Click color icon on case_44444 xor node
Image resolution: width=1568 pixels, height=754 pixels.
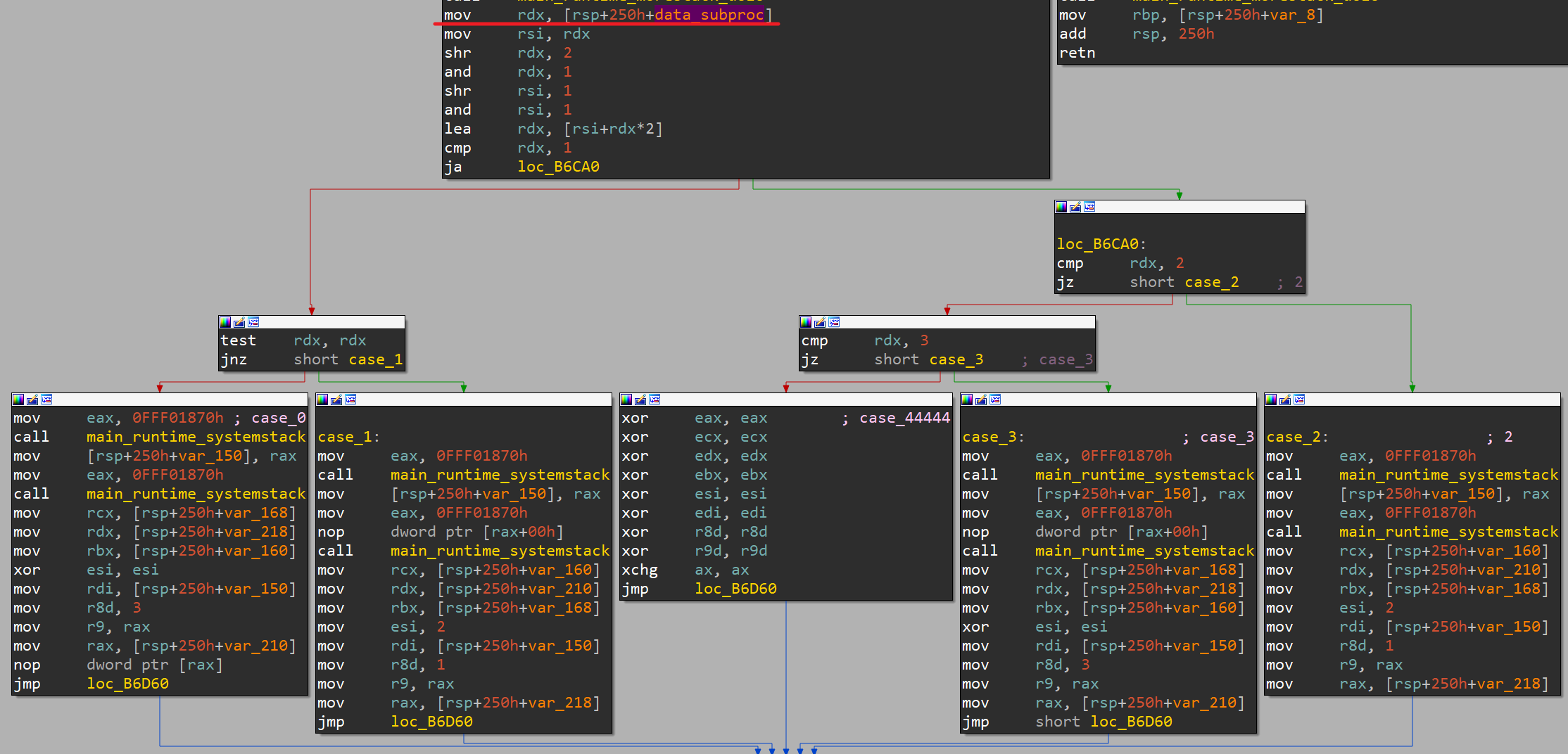coord(626,400)
